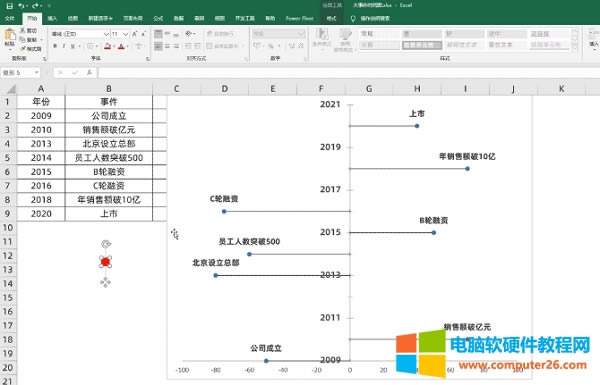Switch to the Power Pivot tab
This screenshot has width=600, height=385.
[299, 18]
